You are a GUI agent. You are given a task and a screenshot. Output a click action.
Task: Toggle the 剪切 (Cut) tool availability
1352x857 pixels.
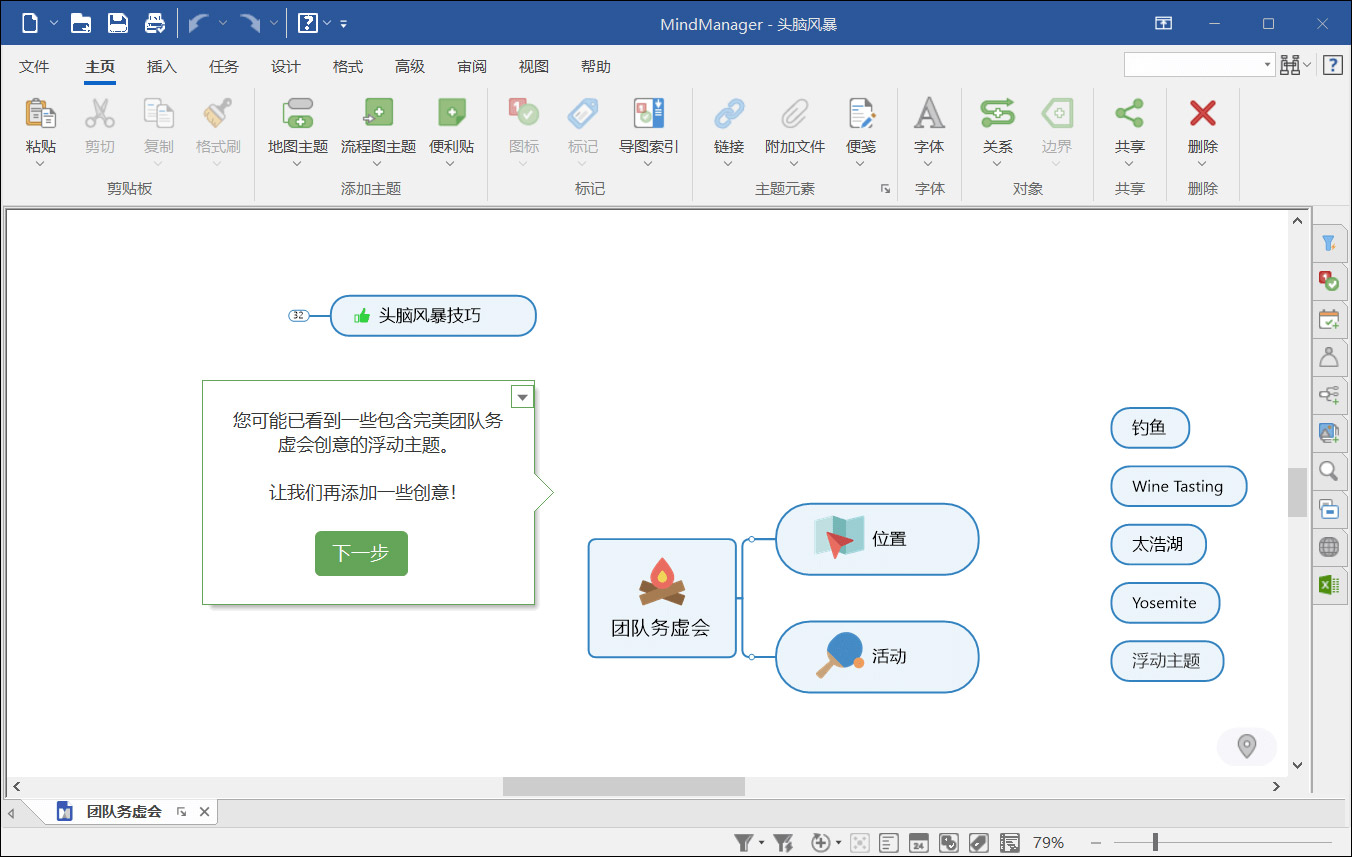click(x=100, y=130)
